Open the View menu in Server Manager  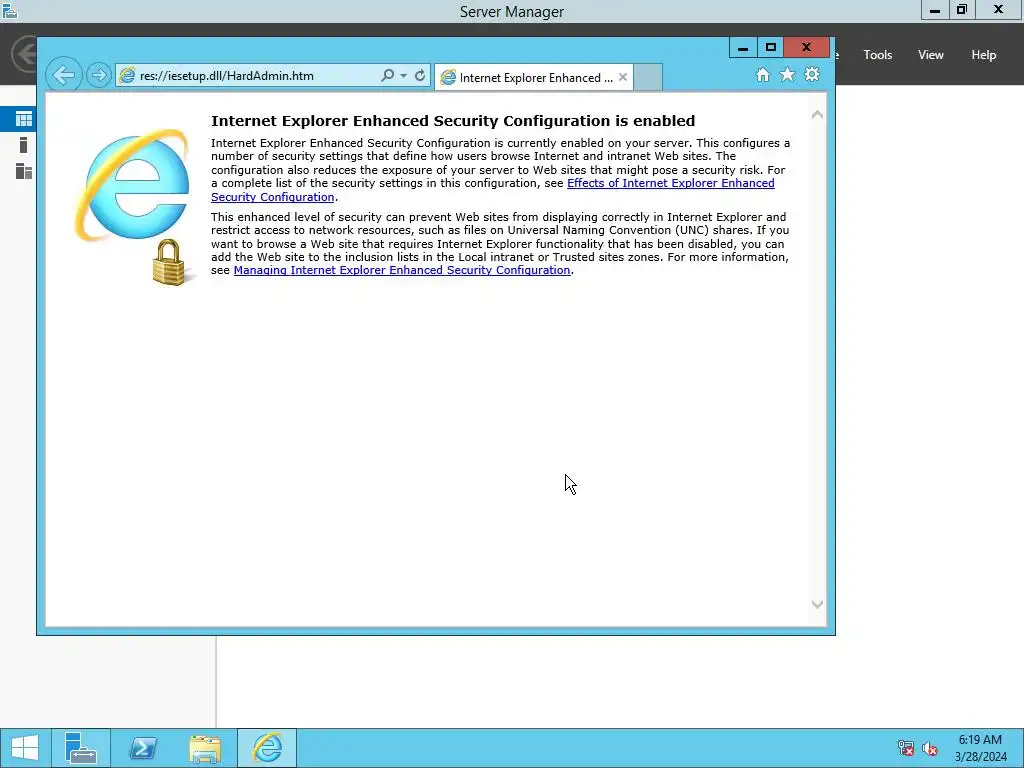pos(931,55)
